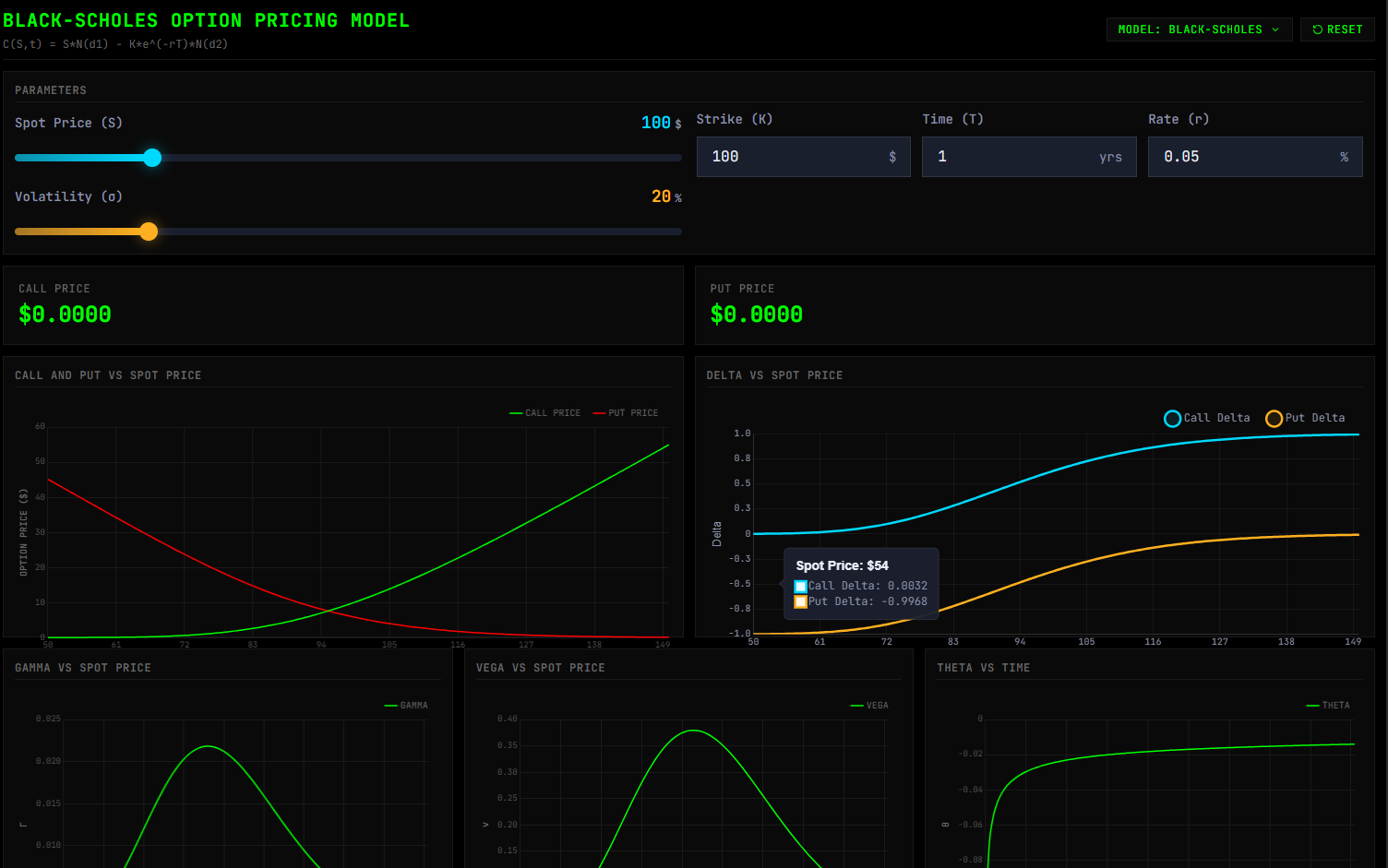The width and height of the screenshot is (1388, 868).
Task: Hide the Call Price legend series
Action: click(x=545, y=413)
